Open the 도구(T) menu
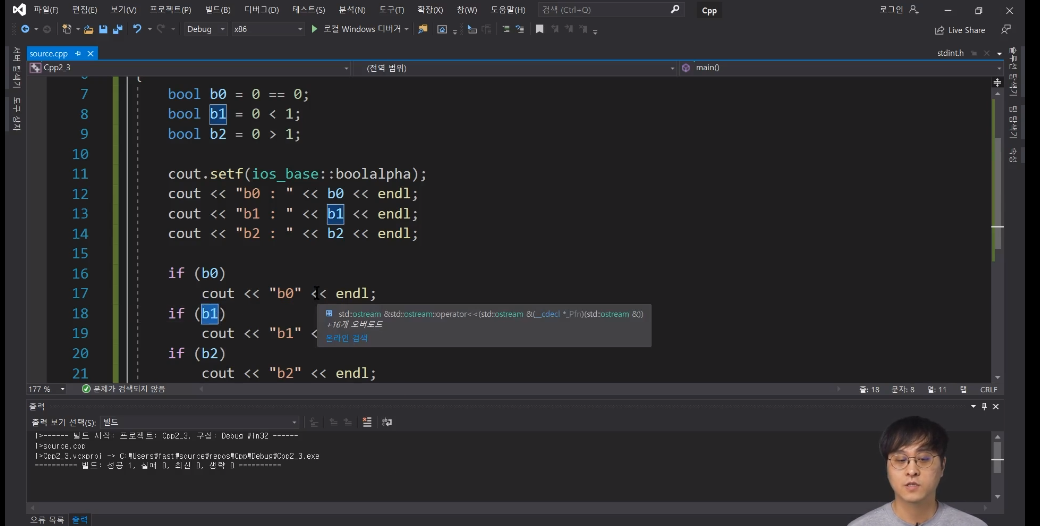This screenshot has width=1040, height=526. [x=391, y=9]
